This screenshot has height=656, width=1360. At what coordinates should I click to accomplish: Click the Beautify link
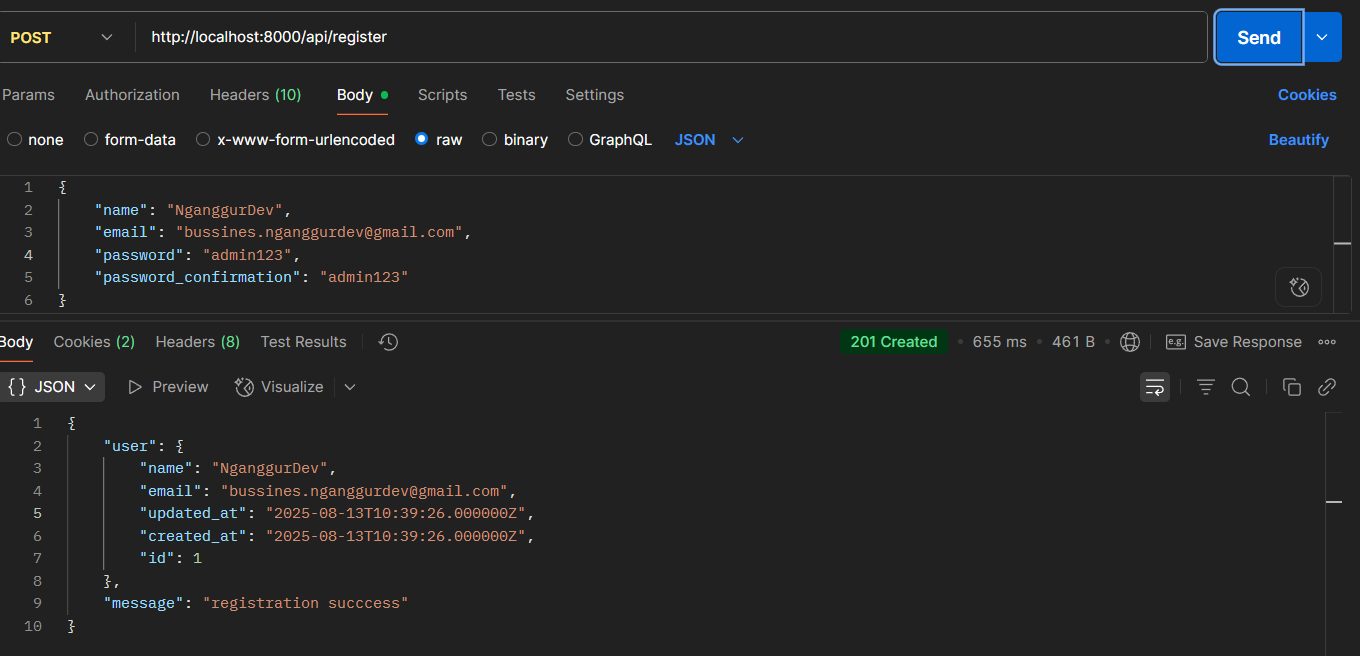pyautogui.click(x=1299, y=140)
